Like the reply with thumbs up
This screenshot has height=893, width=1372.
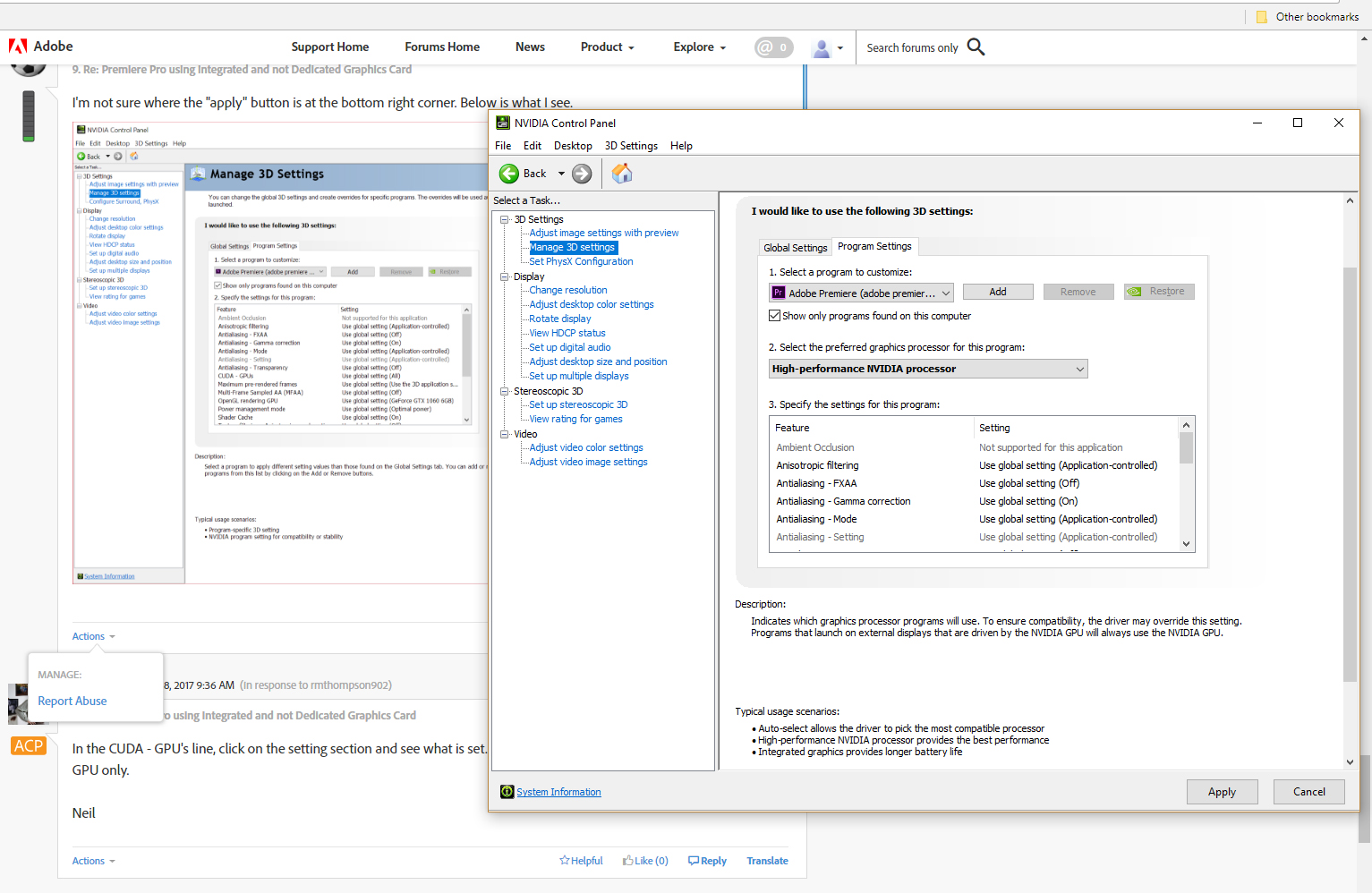click(x=645, y=861)
